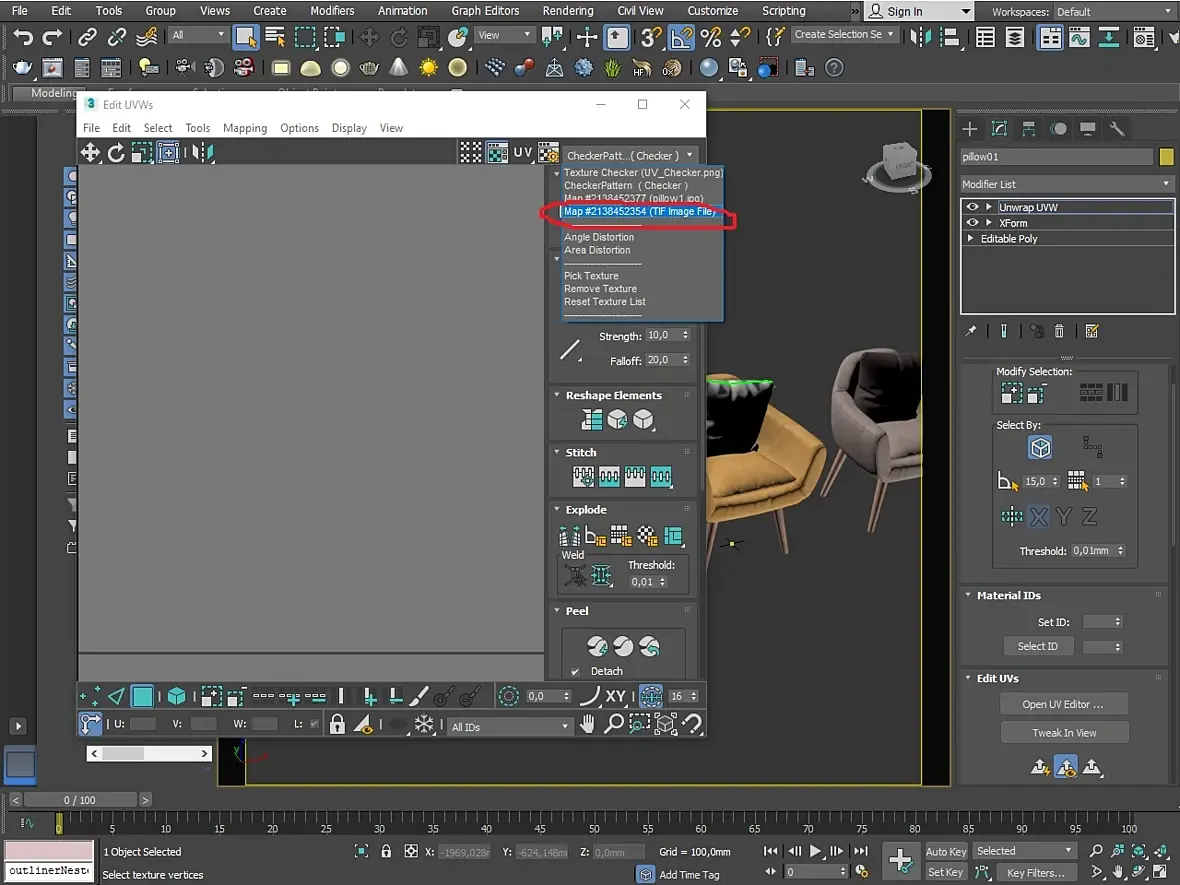
Task: Open the Render Setup teapot icon
Action: point(22,68)
